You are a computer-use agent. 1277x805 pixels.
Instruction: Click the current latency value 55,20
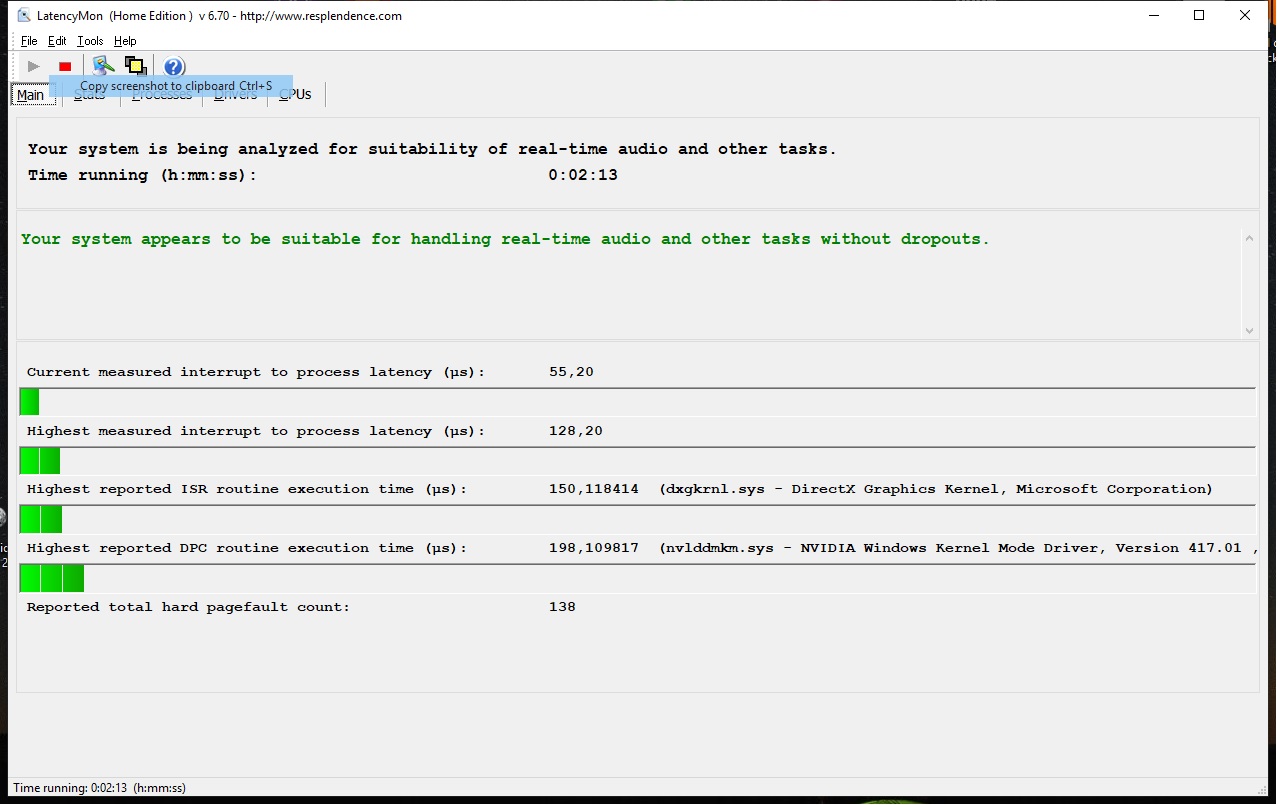click(x=571, y=372)
